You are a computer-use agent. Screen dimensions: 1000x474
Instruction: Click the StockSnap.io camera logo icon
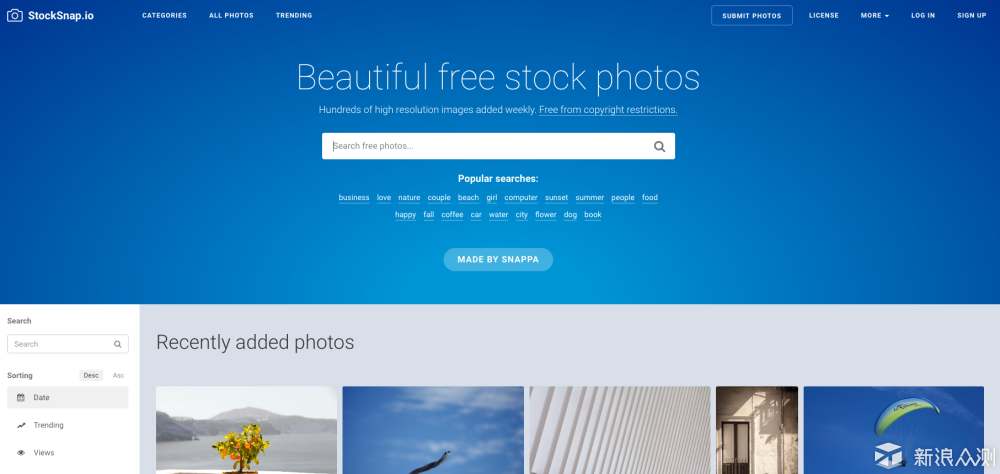[15, 15]
